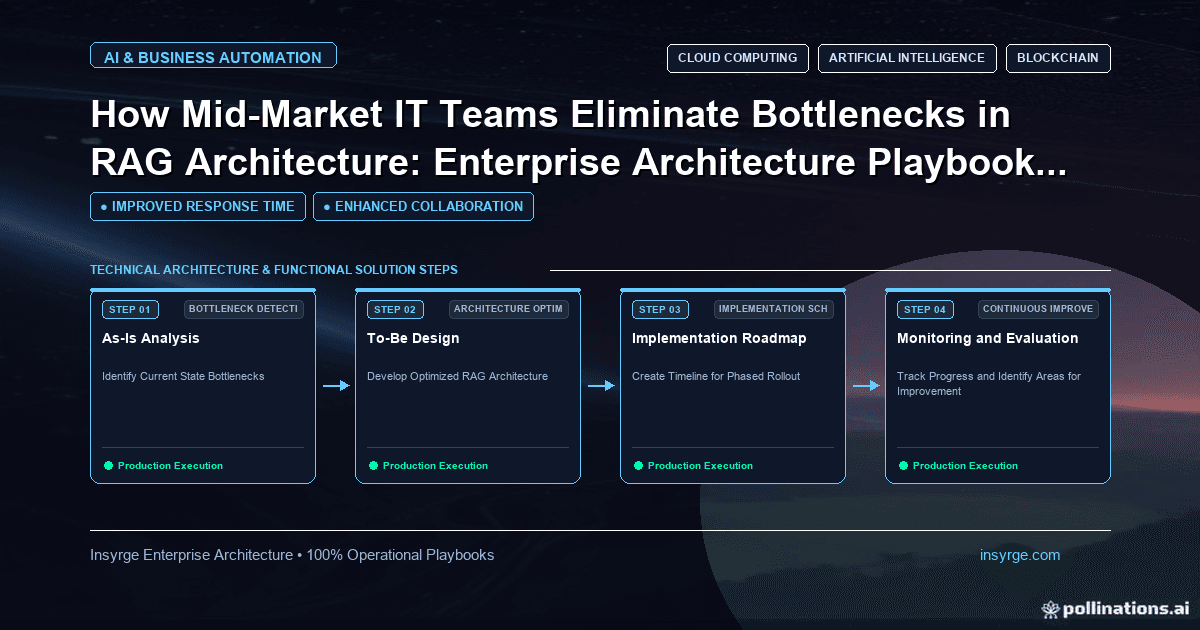Click 'Develop Optimized RAG Architecture' text
Viewport: 1200px width, 630px height.
[x=457, y=376]
